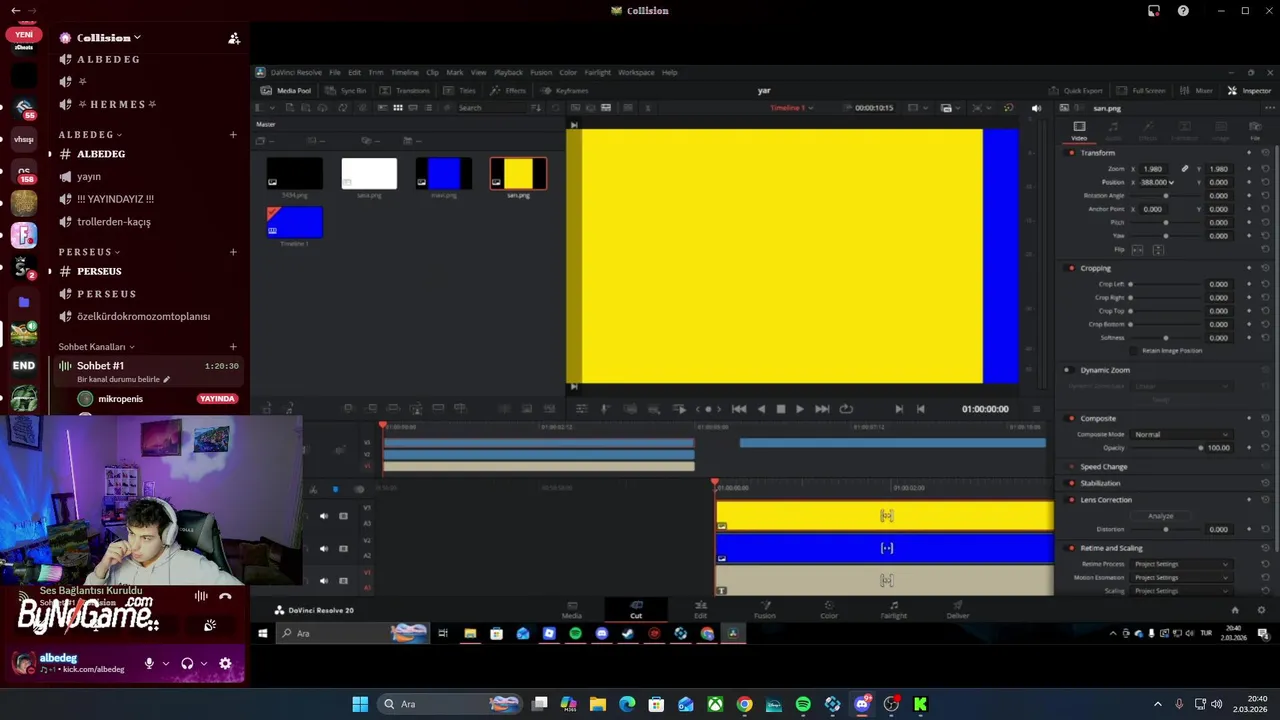
Task: Open the Media page tab
Action: tap(572, 609)
